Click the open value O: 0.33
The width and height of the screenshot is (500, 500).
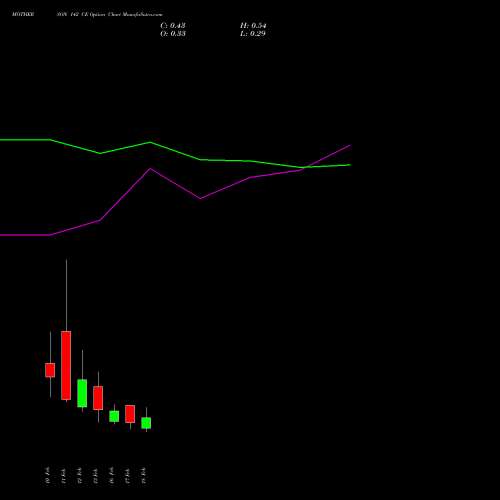coord(173,34)
